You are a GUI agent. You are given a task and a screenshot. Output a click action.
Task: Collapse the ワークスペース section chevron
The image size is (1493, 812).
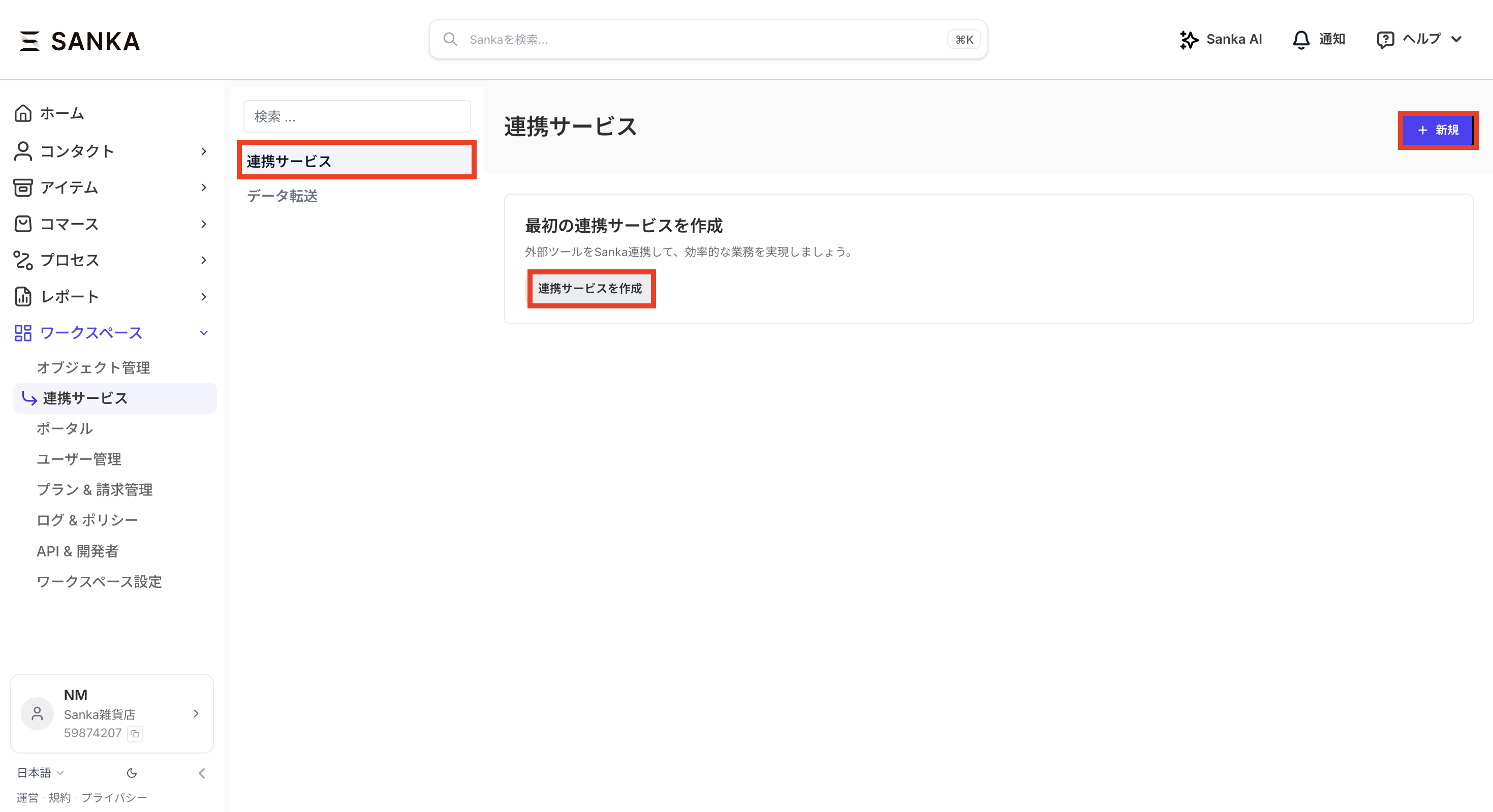(x=203, y=333)
